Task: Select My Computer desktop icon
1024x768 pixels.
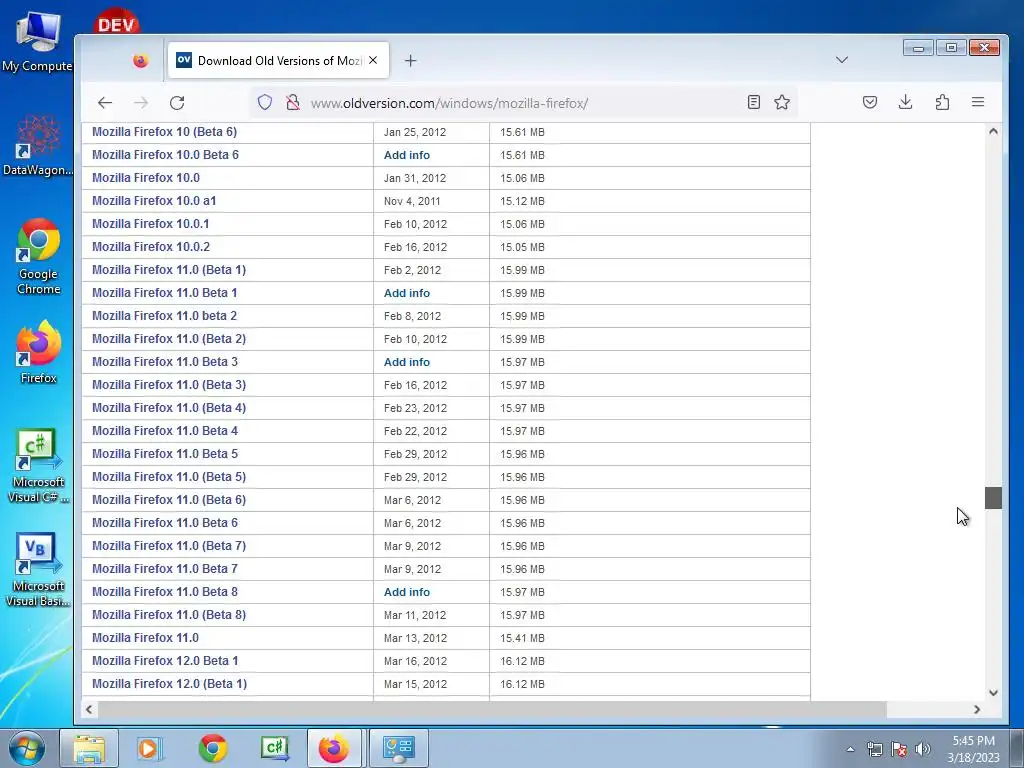Action: (x=37, y=41)
